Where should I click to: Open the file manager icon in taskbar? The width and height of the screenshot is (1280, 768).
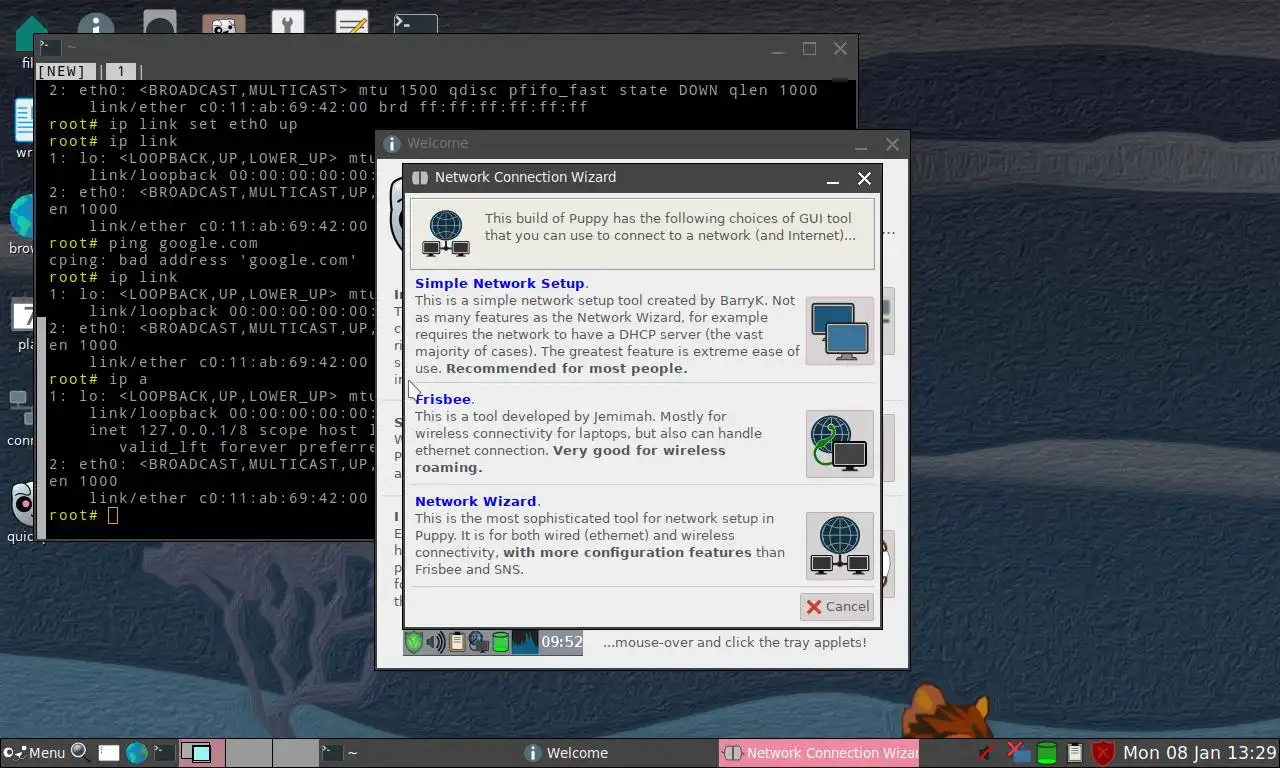109,753
